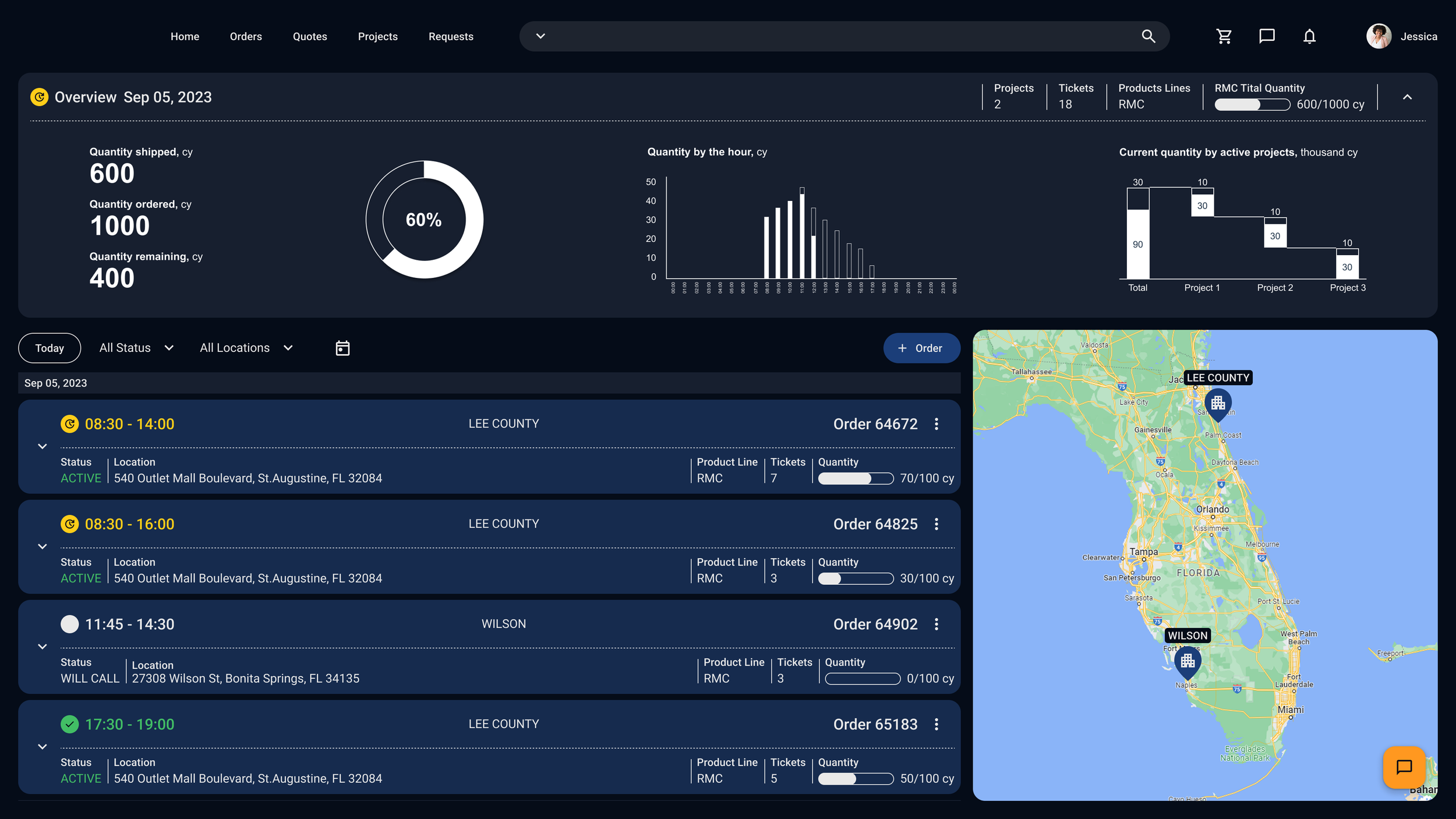Screen dimensions: 1456x819
Task: Open the messages chat icon in header
Action: (1267, 37)
